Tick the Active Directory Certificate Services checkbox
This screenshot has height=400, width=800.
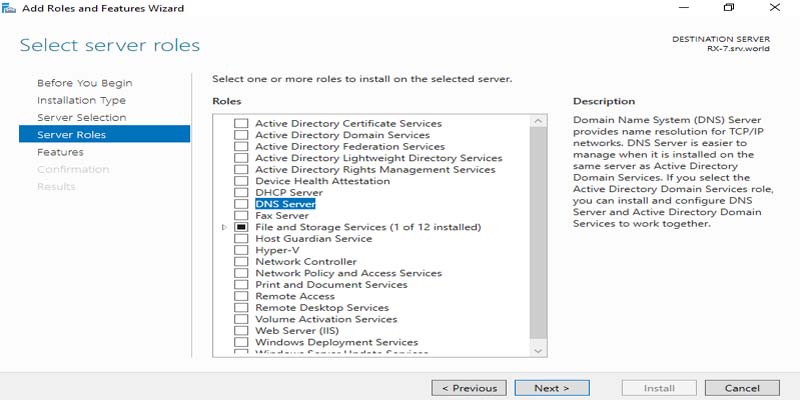[x=241, y=123]
